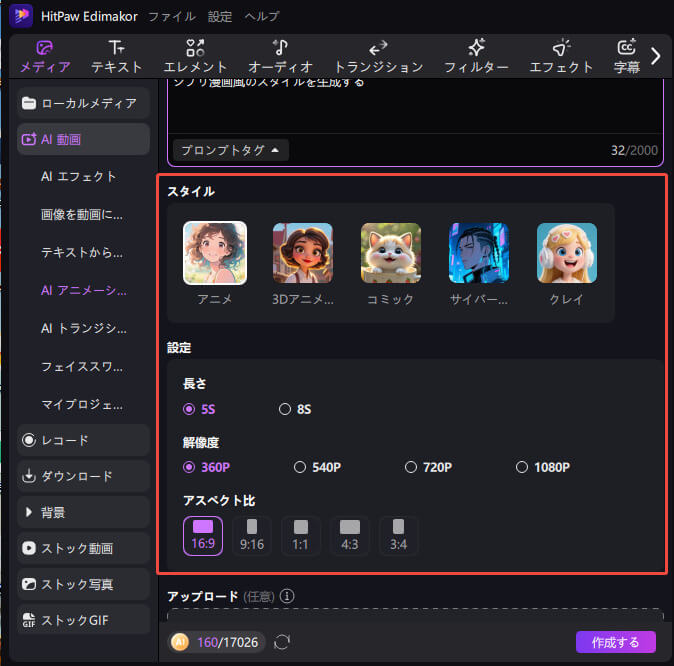Open the フィルター (Filter) panel

[x=476, y=57]
